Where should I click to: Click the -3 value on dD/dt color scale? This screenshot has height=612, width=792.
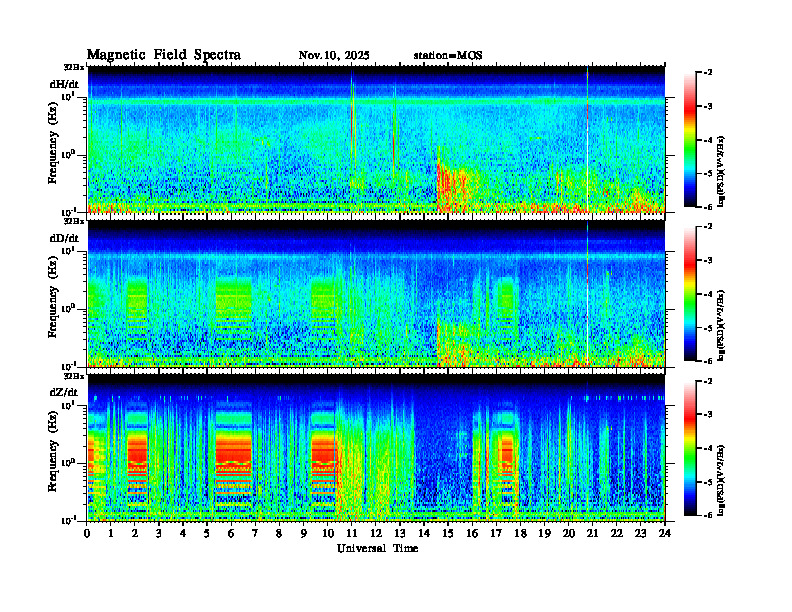(708, 260)
